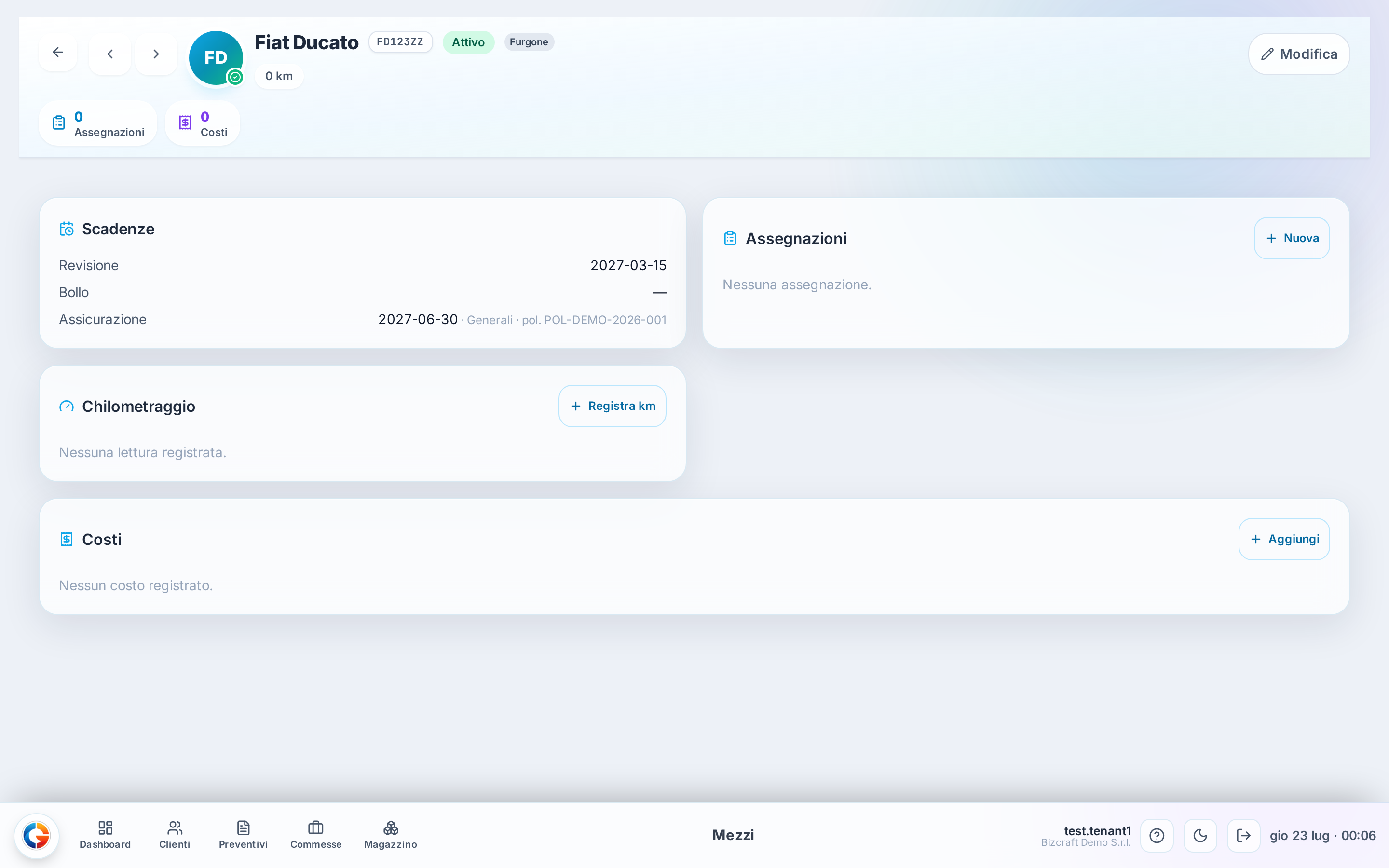Viewport: 1389px width, 868px height.
Task: Toggle dark mode with the moon icon
Action: click(x=1200, y=836)
